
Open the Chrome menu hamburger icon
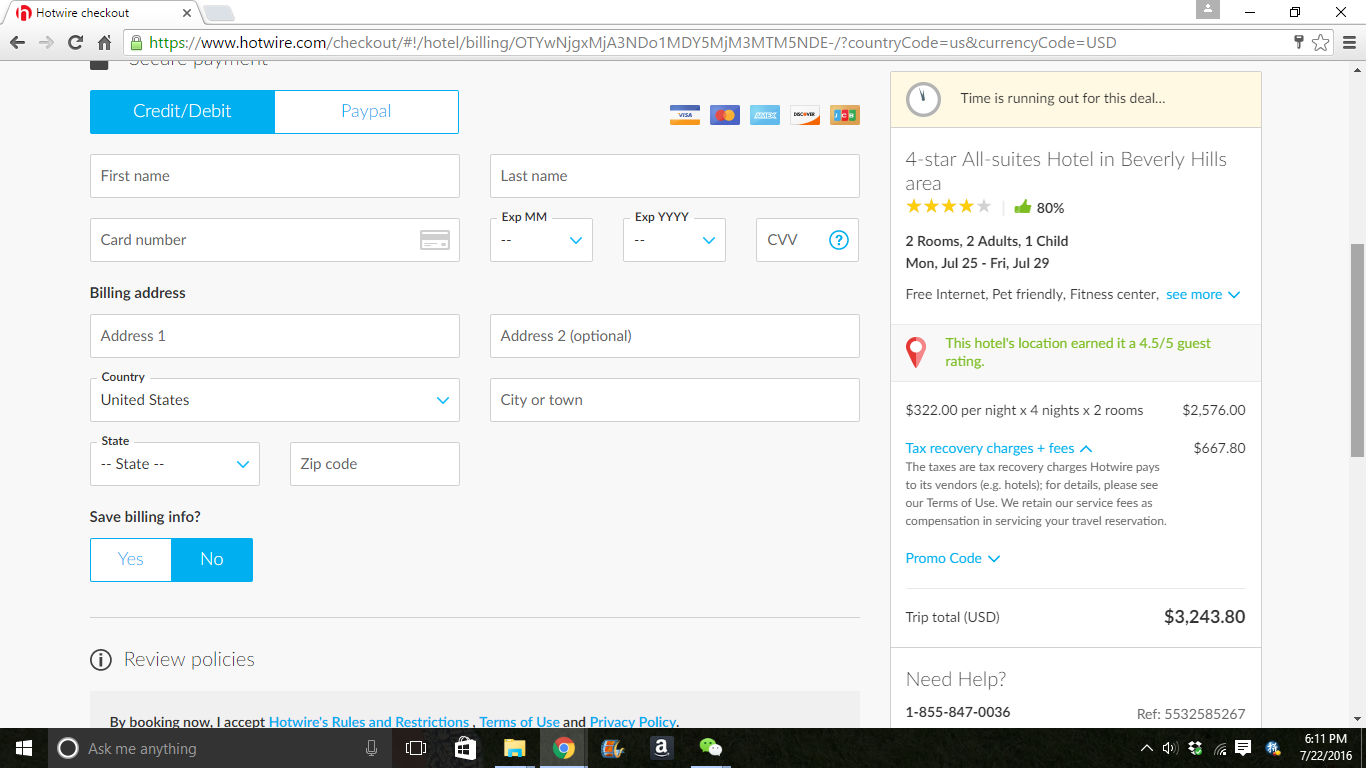[x=1346, y=43]
